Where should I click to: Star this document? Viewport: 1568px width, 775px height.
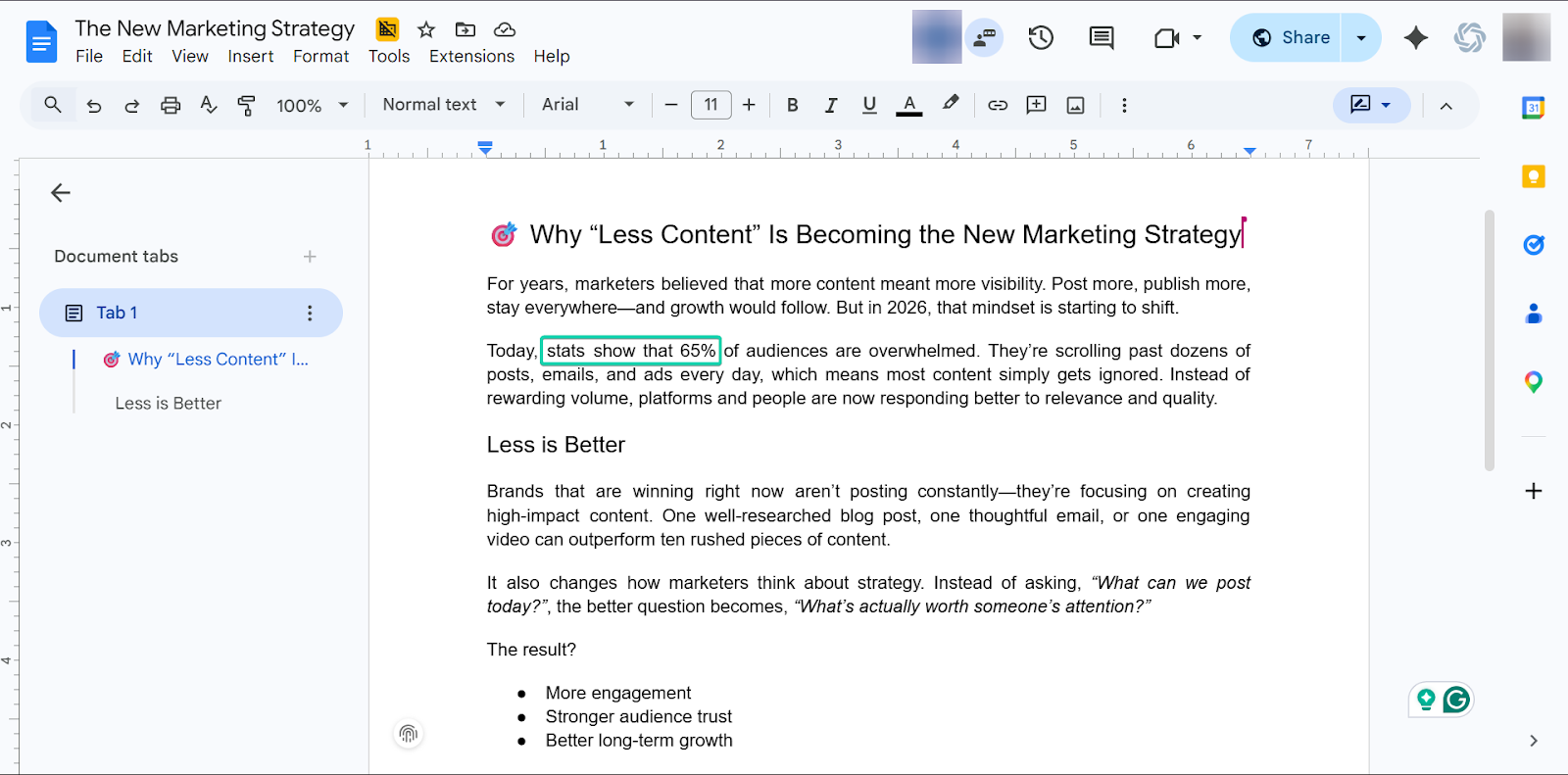pyautogui.click(x=426, y=29)
